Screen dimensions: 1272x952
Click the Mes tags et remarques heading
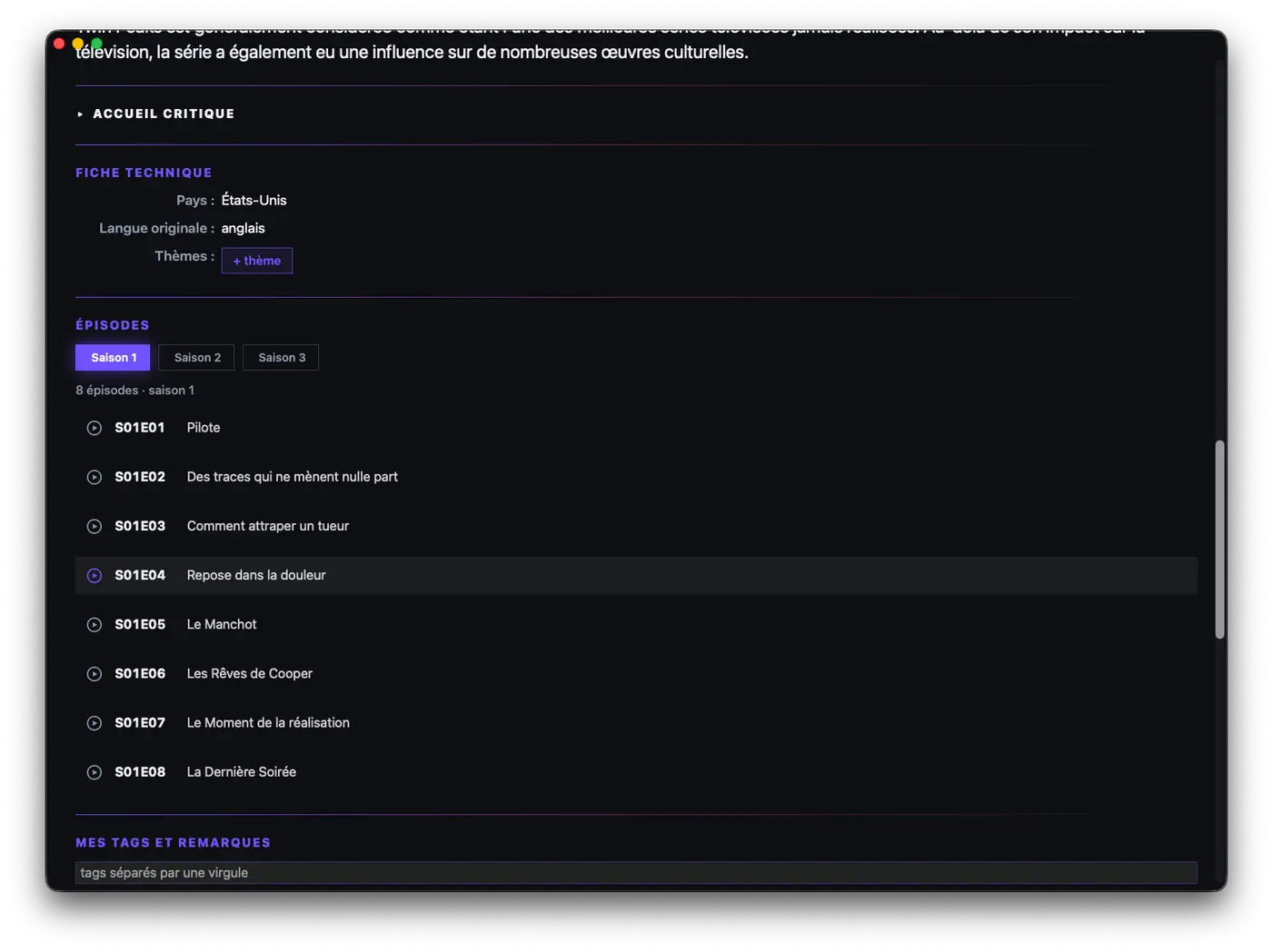coord(174,843)
